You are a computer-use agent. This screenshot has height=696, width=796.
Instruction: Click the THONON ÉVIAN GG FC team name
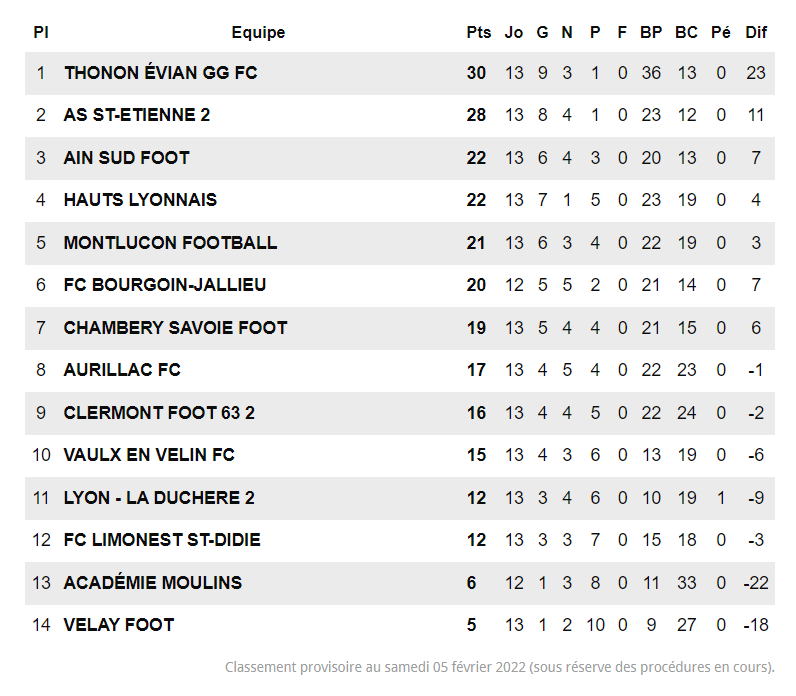point(160,73)
